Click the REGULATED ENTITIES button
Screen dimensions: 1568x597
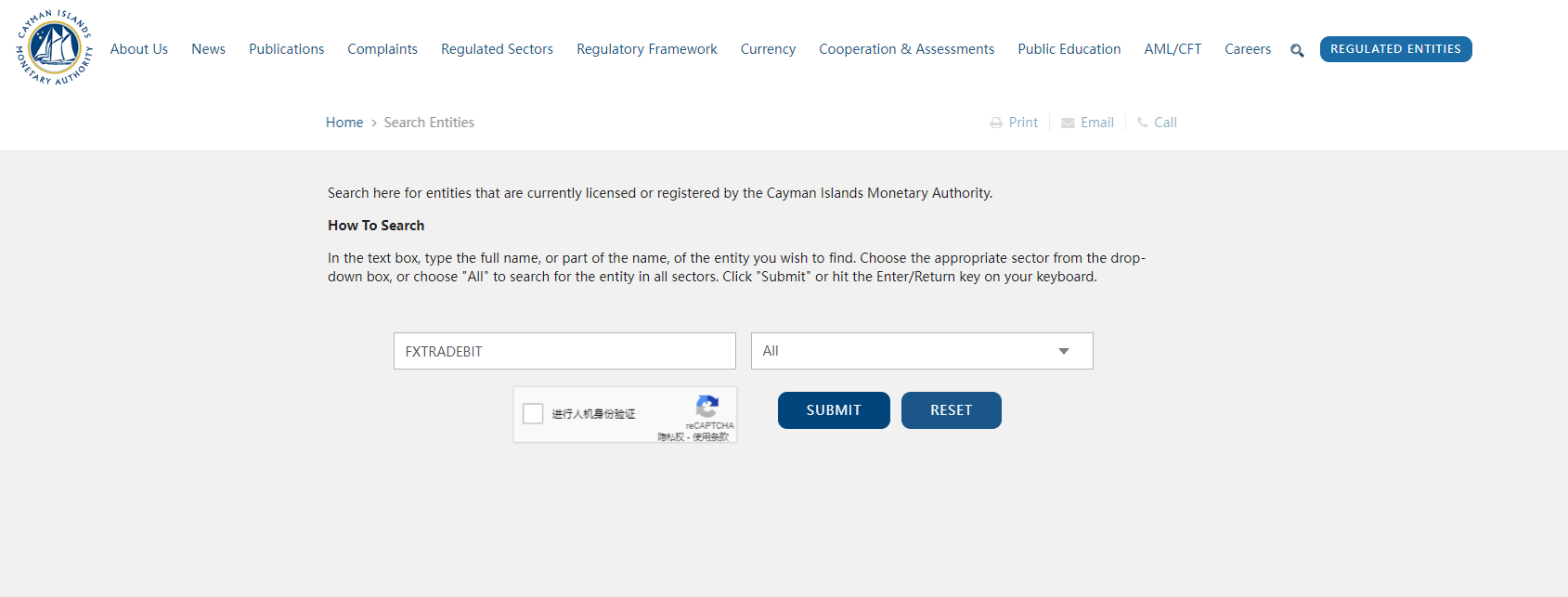(x=1395, y=49)
